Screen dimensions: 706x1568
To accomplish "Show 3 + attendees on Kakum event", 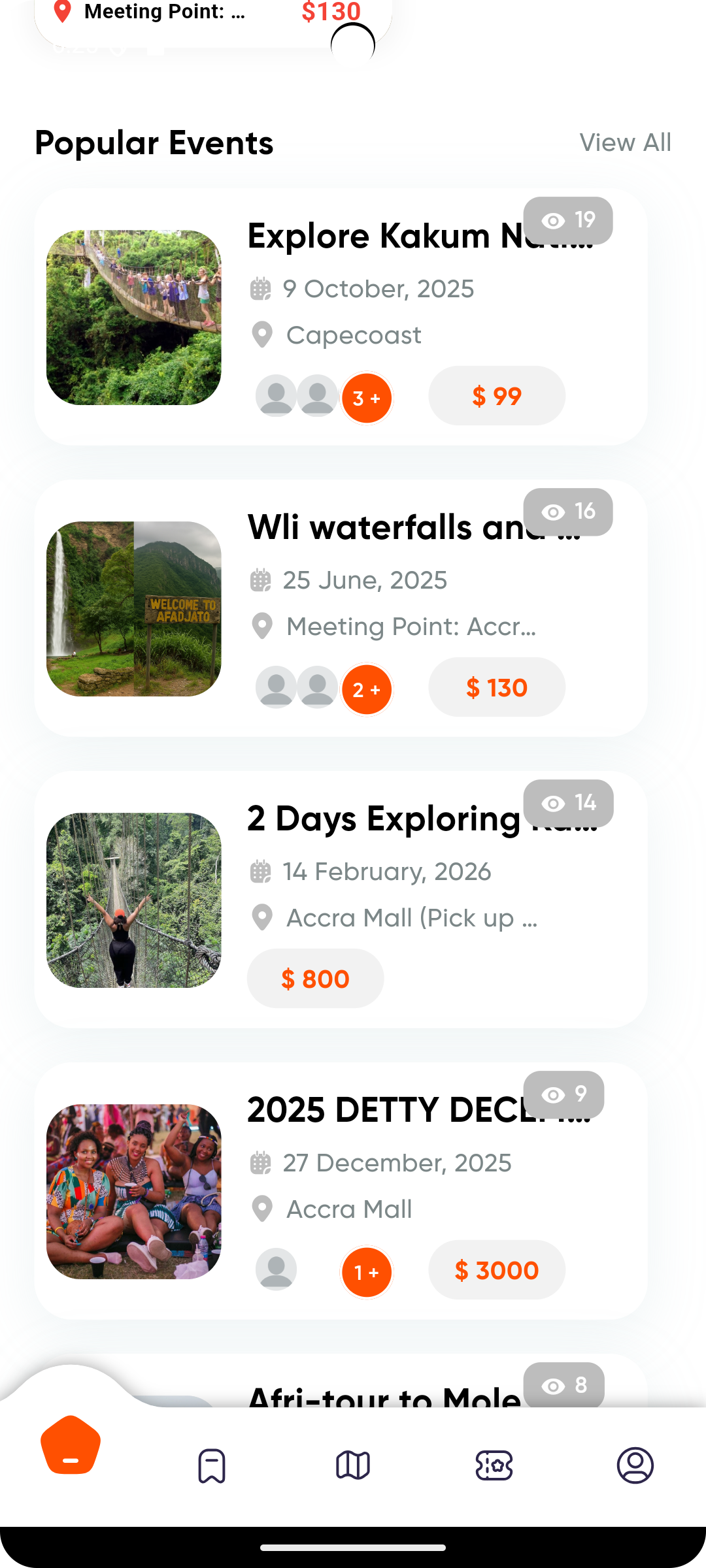I will (367, 398).
